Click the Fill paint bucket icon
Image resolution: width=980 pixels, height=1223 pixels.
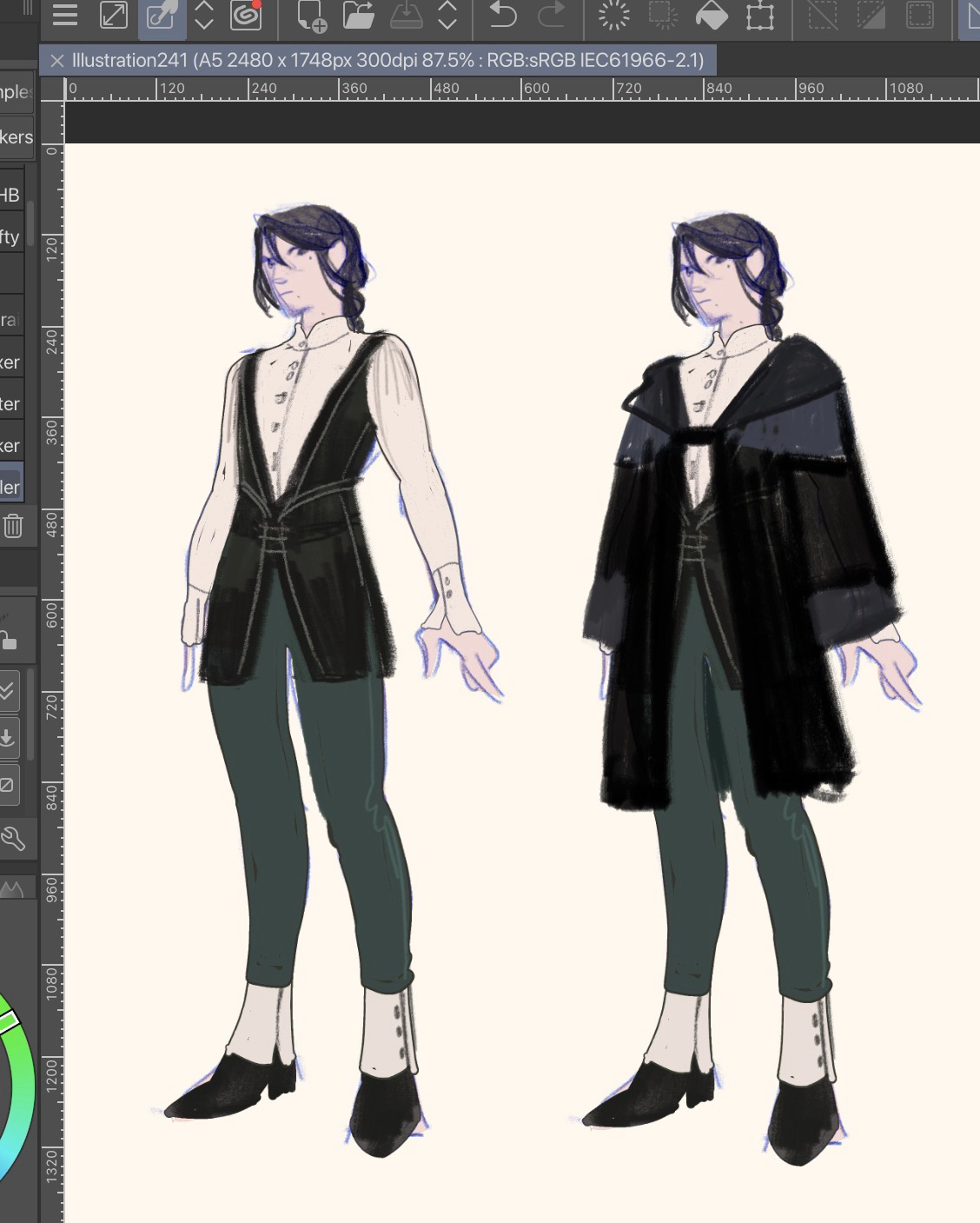tap(712, 15)
